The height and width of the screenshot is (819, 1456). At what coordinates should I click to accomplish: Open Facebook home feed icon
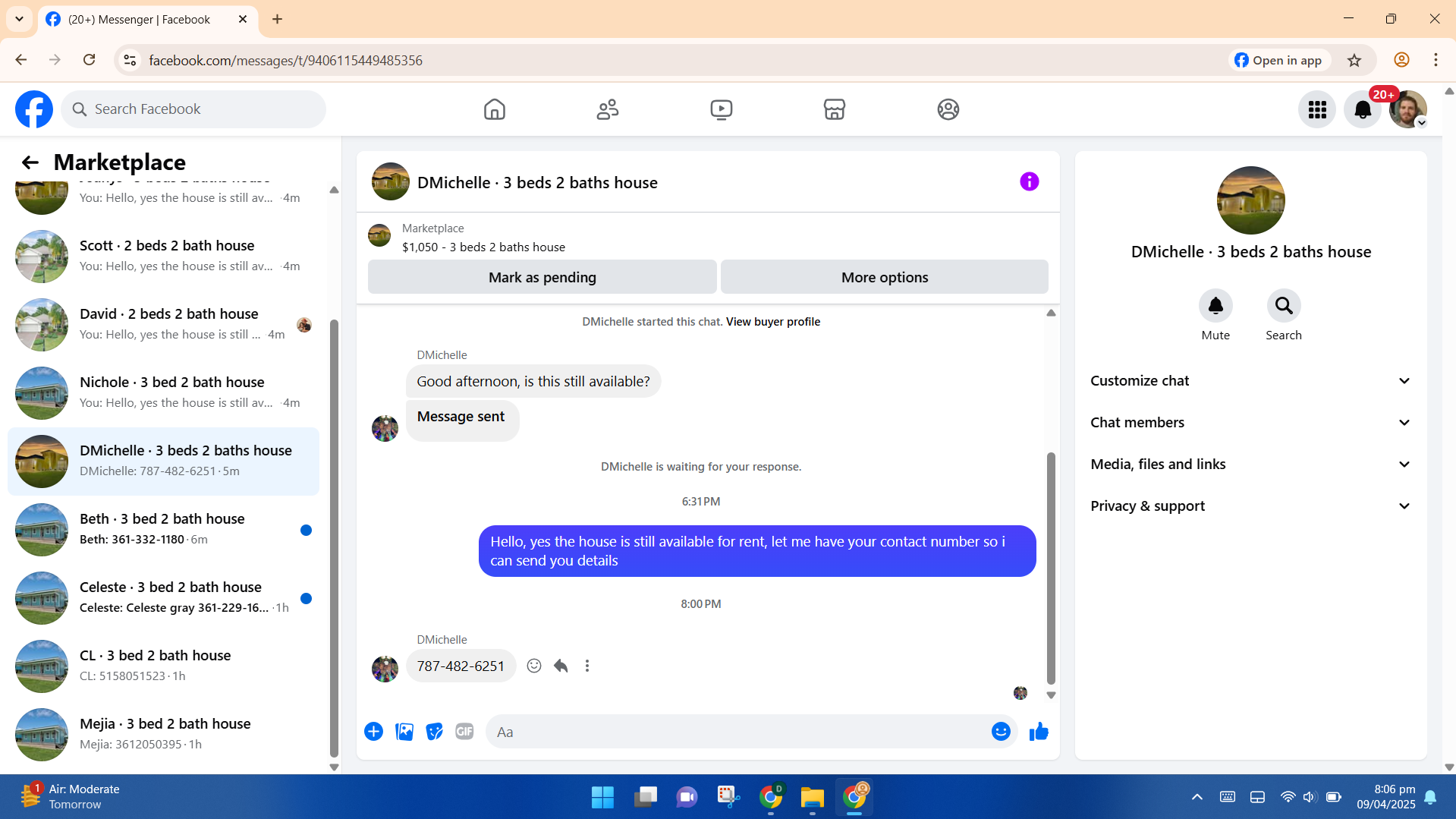tap(494, 109)
